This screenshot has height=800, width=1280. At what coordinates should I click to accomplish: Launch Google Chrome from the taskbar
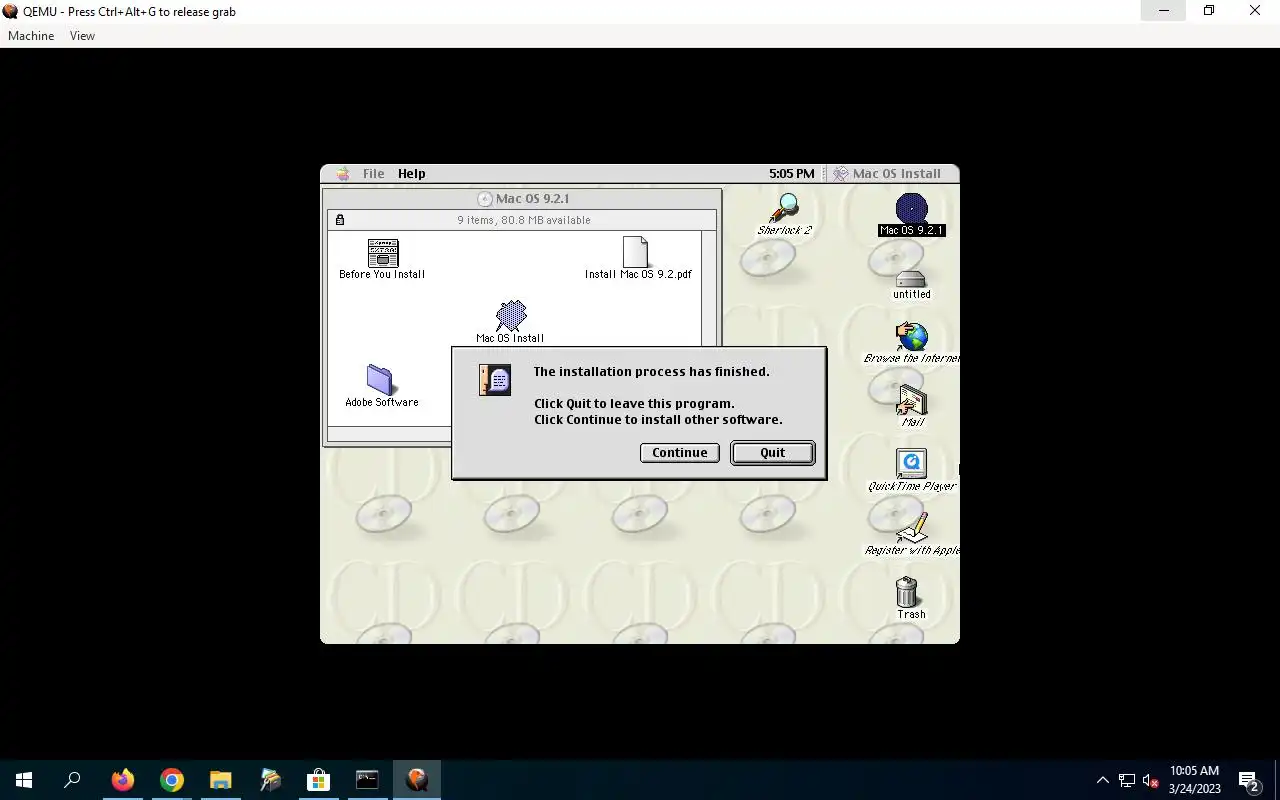(x=172, y=780)
